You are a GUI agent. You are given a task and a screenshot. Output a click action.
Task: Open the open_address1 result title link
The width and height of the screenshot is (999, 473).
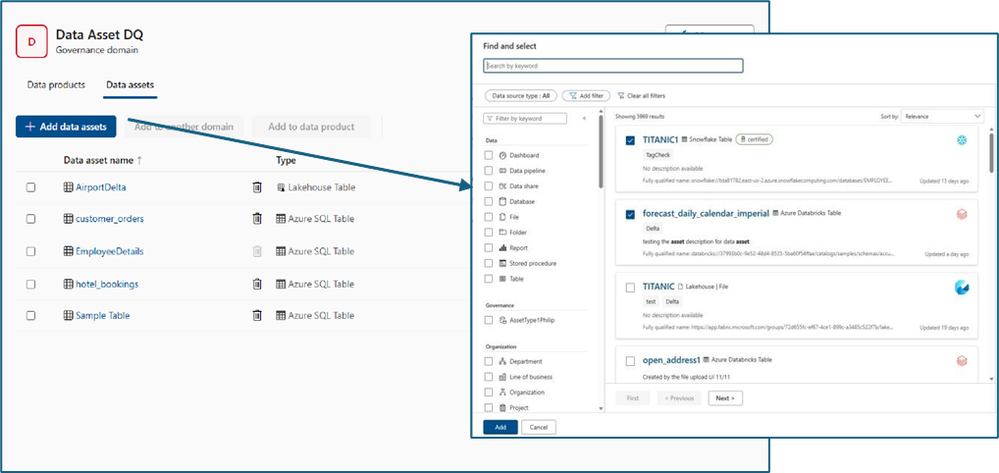click(672, 360)
